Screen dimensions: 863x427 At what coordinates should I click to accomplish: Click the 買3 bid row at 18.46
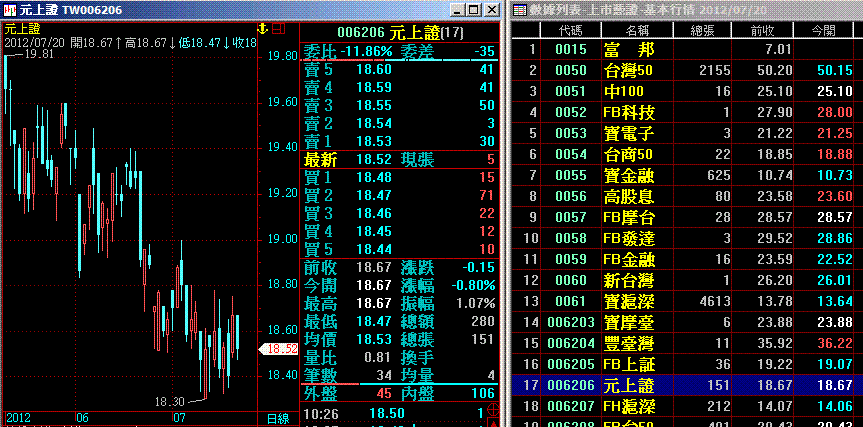coord(400,214)
